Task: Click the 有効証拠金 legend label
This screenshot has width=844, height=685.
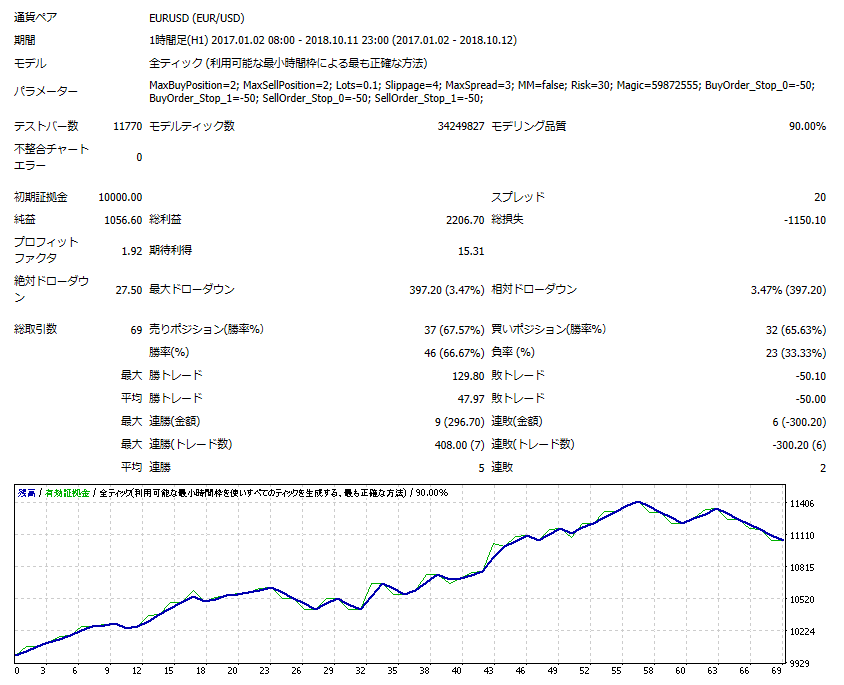Action: 70,492
